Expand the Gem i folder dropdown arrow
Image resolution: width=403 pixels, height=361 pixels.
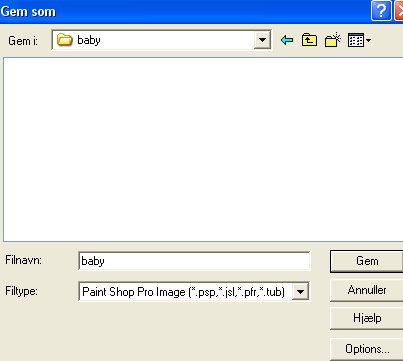(x=262, y=40)
